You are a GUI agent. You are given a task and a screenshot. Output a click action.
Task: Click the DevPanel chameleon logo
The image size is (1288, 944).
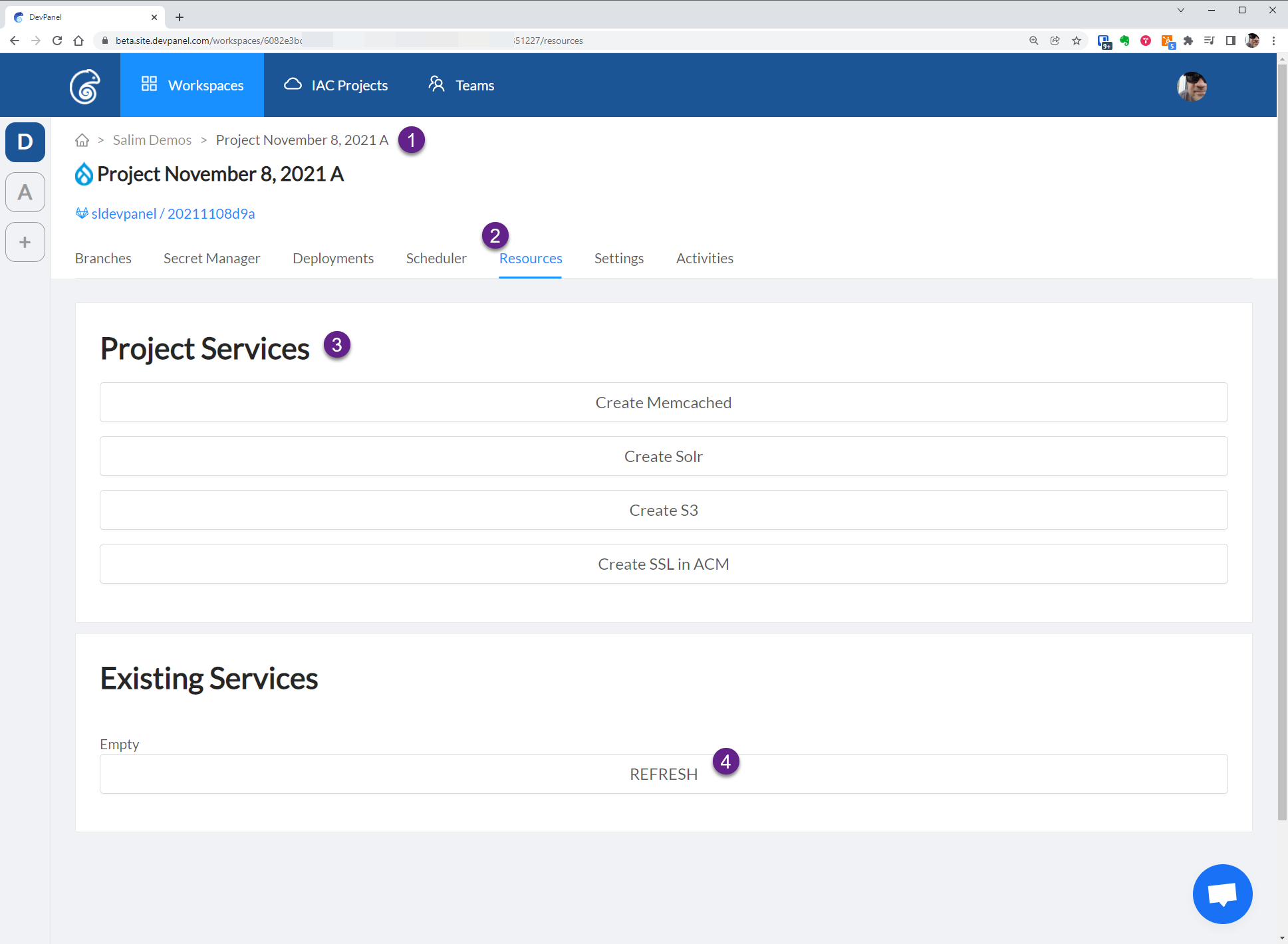tap(85, 85)
